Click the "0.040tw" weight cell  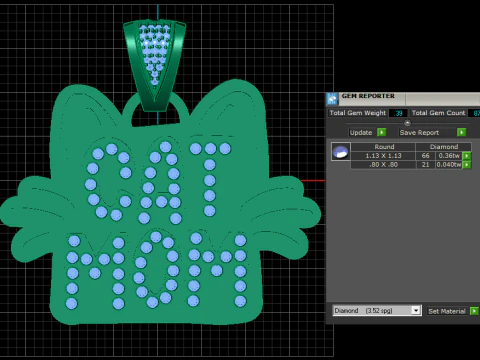point(449,165)
